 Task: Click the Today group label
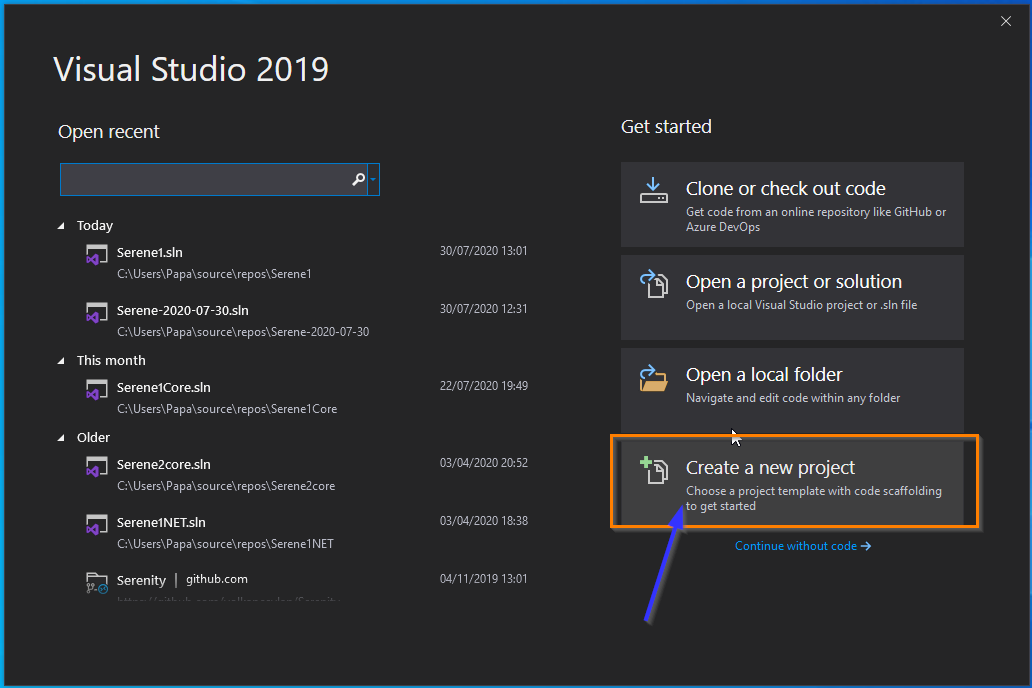[x=95, y=226]
